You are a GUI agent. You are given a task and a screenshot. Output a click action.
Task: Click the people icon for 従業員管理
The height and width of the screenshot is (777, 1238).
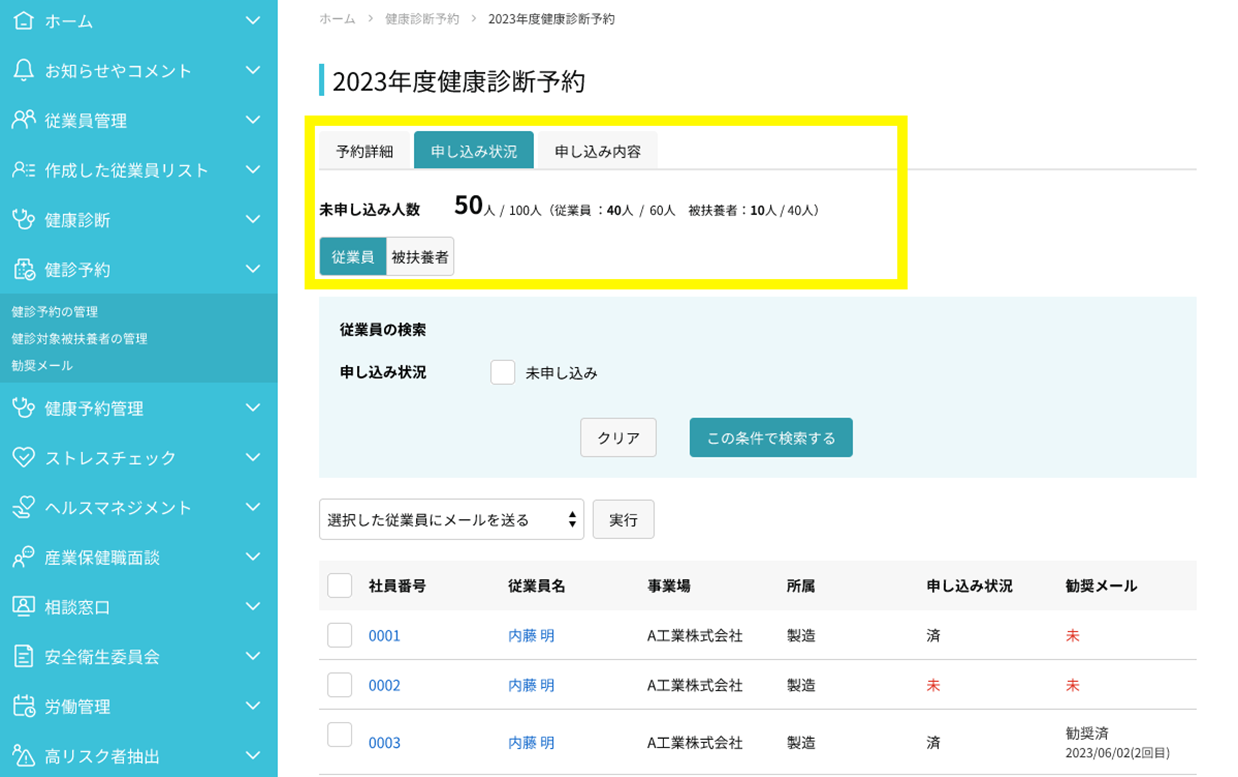(x=23, y=120)
